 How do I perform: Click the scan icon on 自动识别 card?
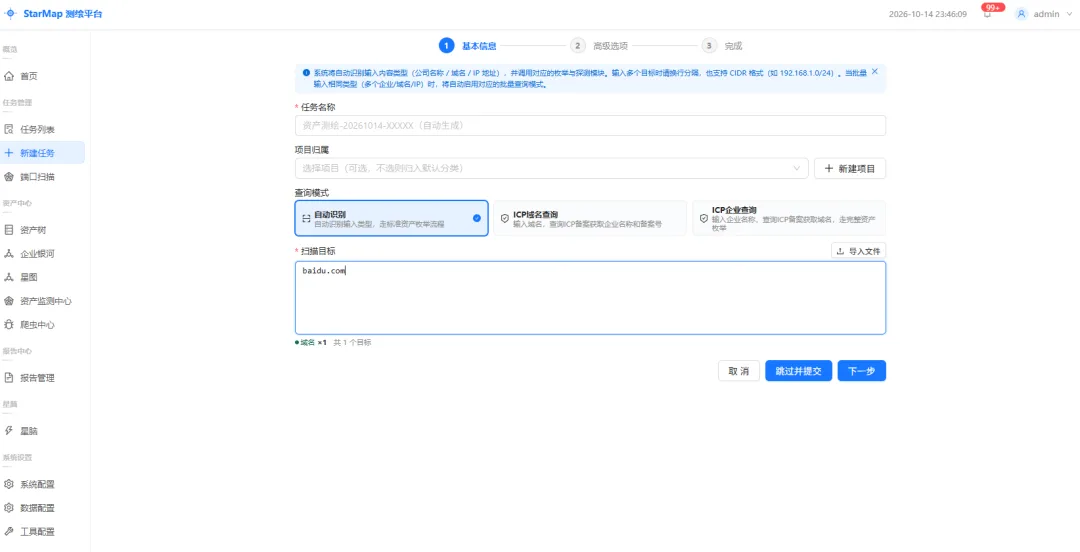coord(306,218)
